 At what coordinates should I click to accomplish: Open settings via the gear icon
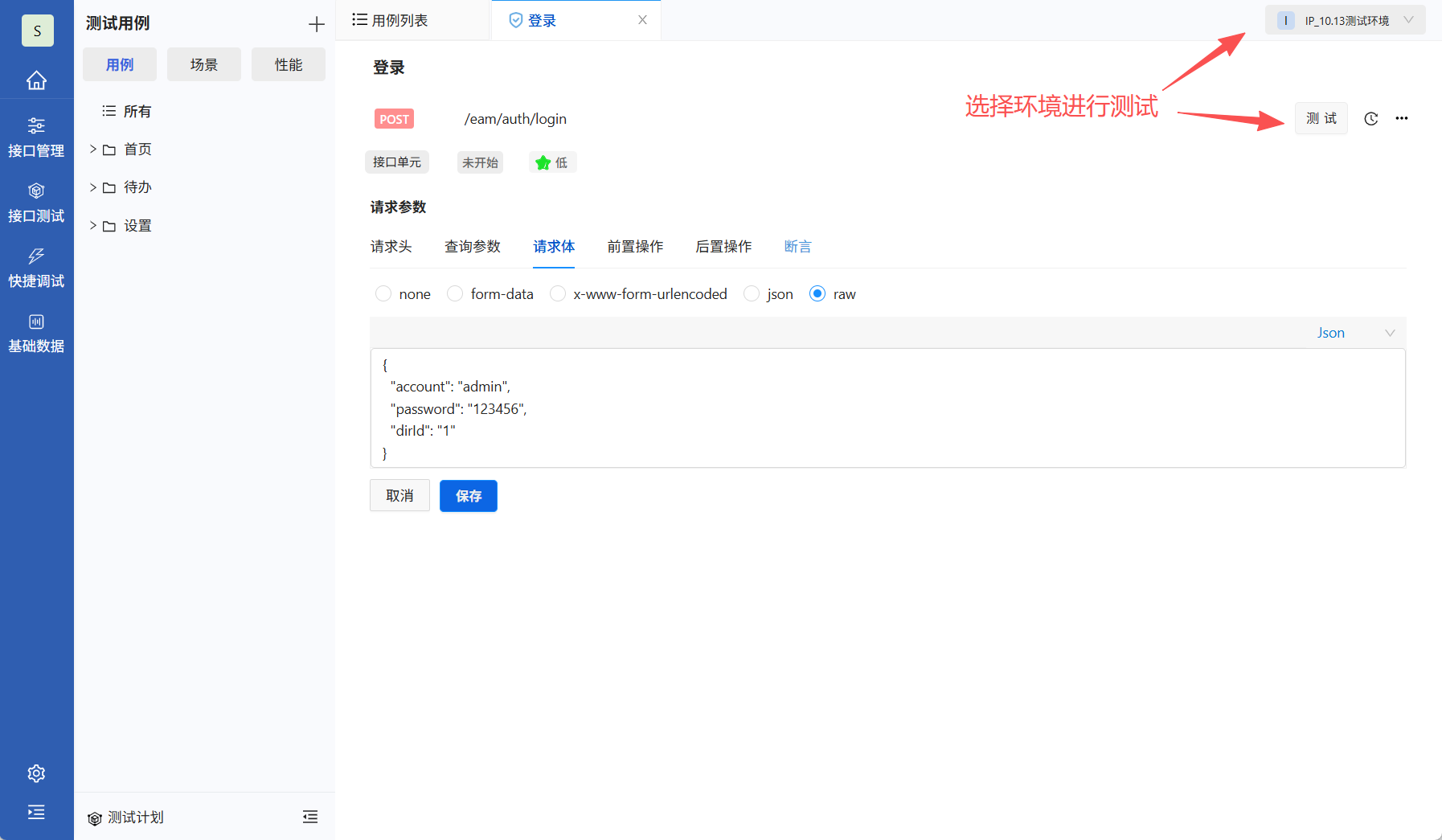point(36,772)
